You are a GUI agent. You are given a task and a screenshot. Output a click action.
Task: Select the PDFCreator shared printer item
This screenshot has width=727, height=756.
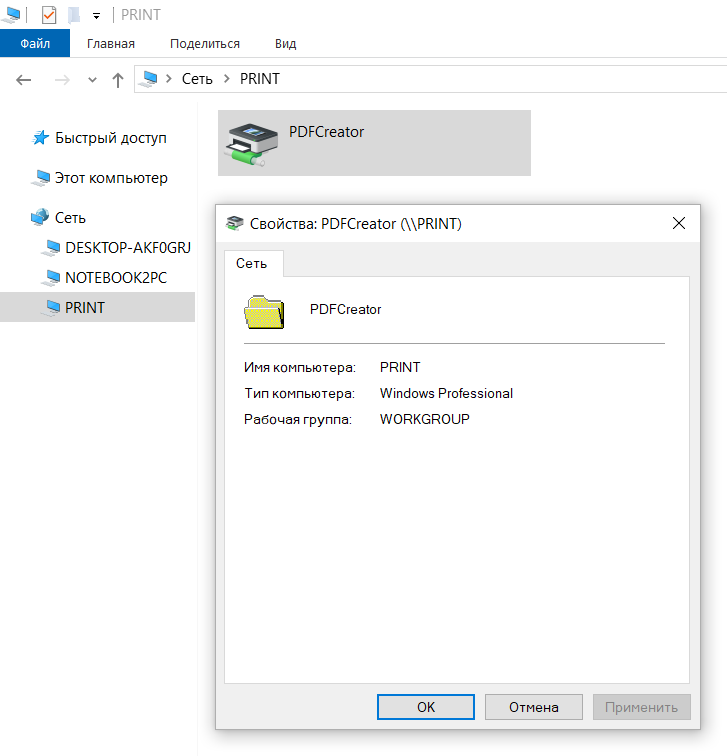click(374, 143)
